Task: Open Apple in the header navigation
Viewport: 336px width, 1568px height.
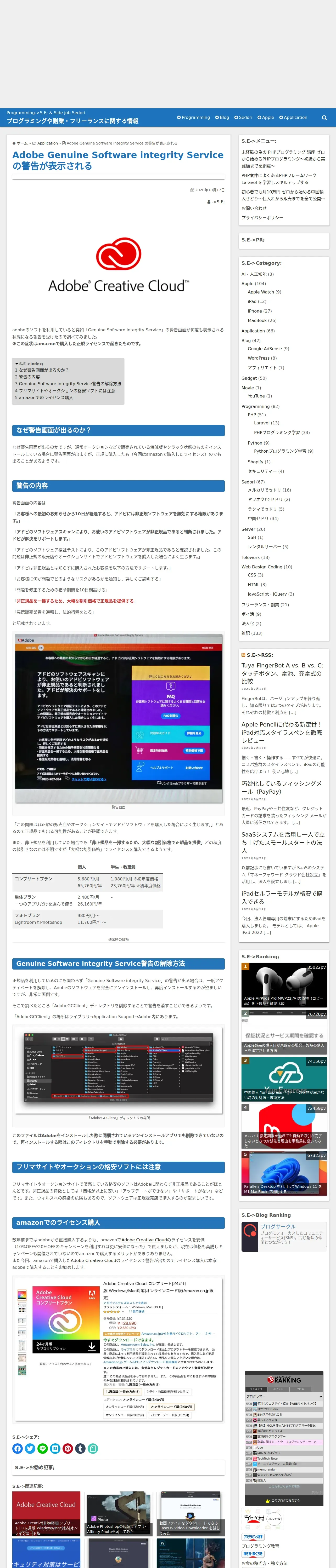Action: (x=266, y=118)
